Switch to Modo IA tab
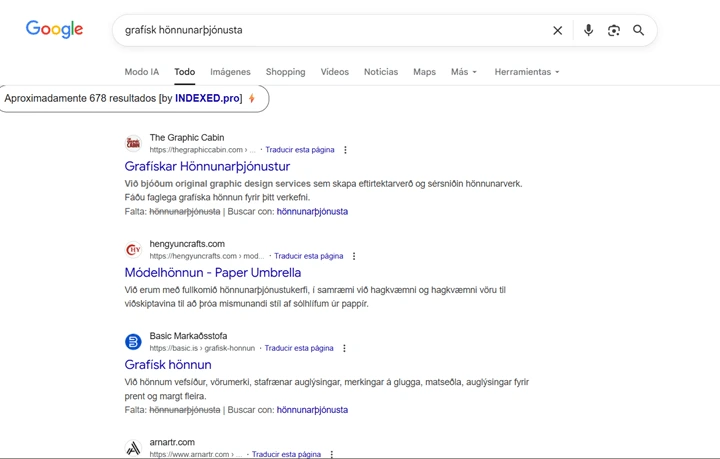720x459 pixels. coord(142,72)
